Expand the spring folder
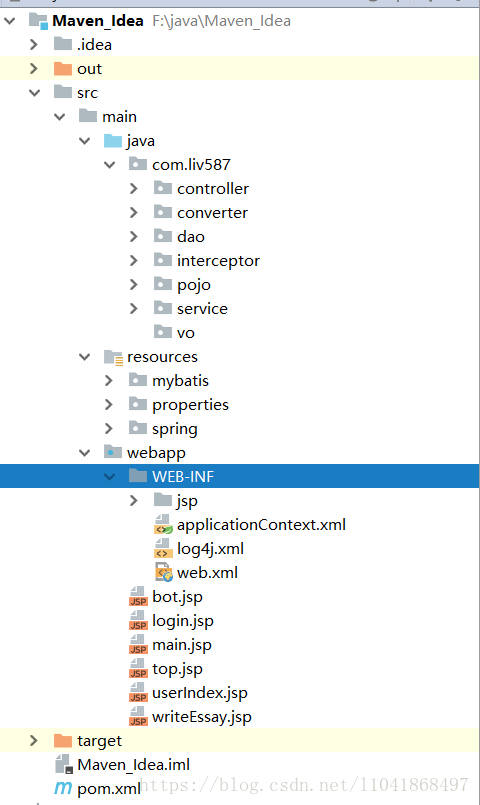This screenshot has height=805, width=480. click(x=109, y=428)
